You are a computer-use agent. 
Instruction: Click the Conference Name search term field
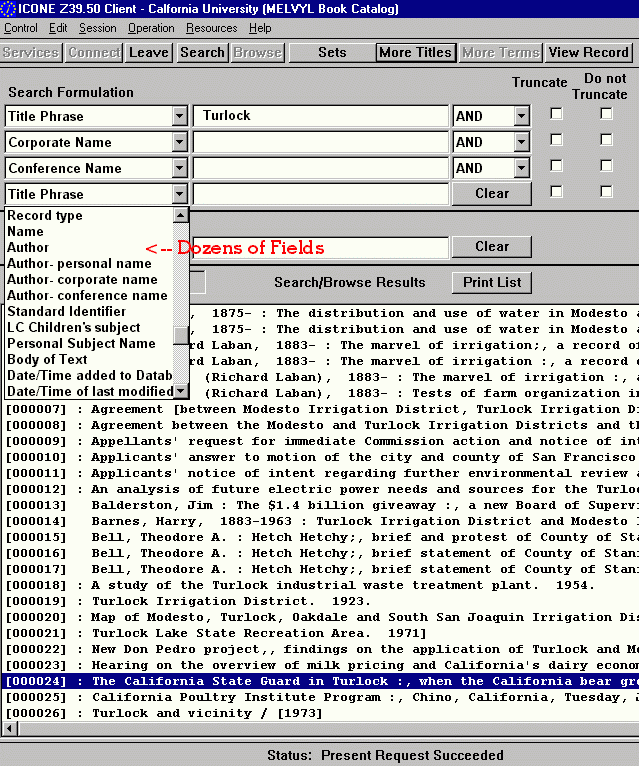[320, 168]
